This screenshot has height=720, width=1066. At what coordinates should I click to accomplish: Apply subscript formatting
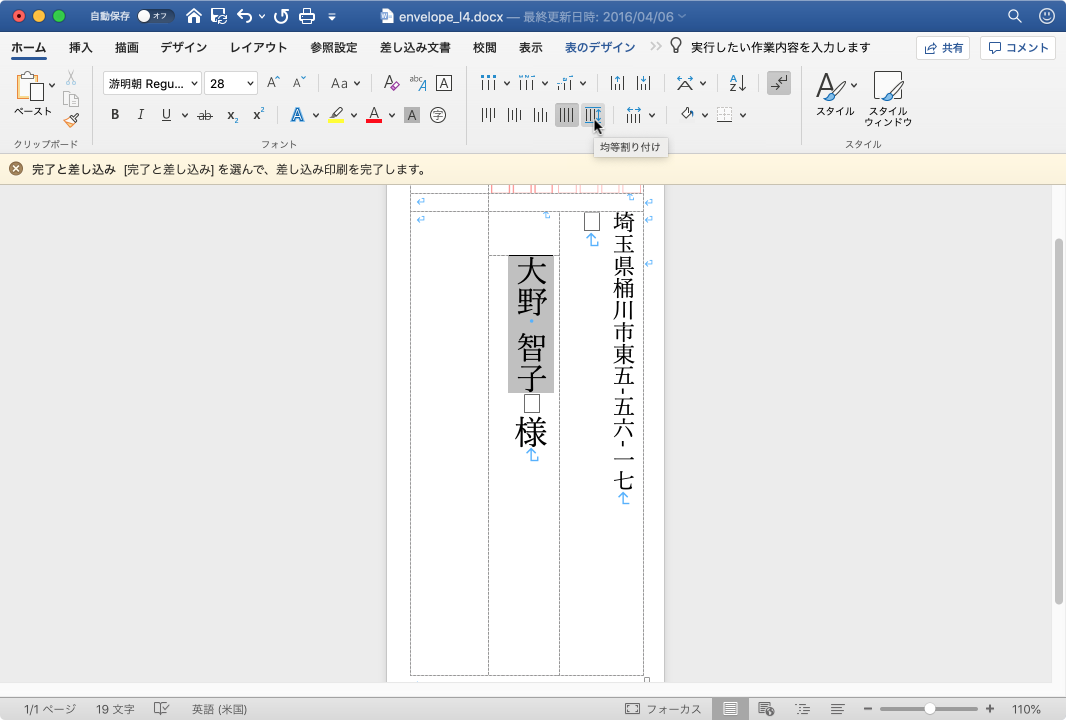(x=233, y=116)
